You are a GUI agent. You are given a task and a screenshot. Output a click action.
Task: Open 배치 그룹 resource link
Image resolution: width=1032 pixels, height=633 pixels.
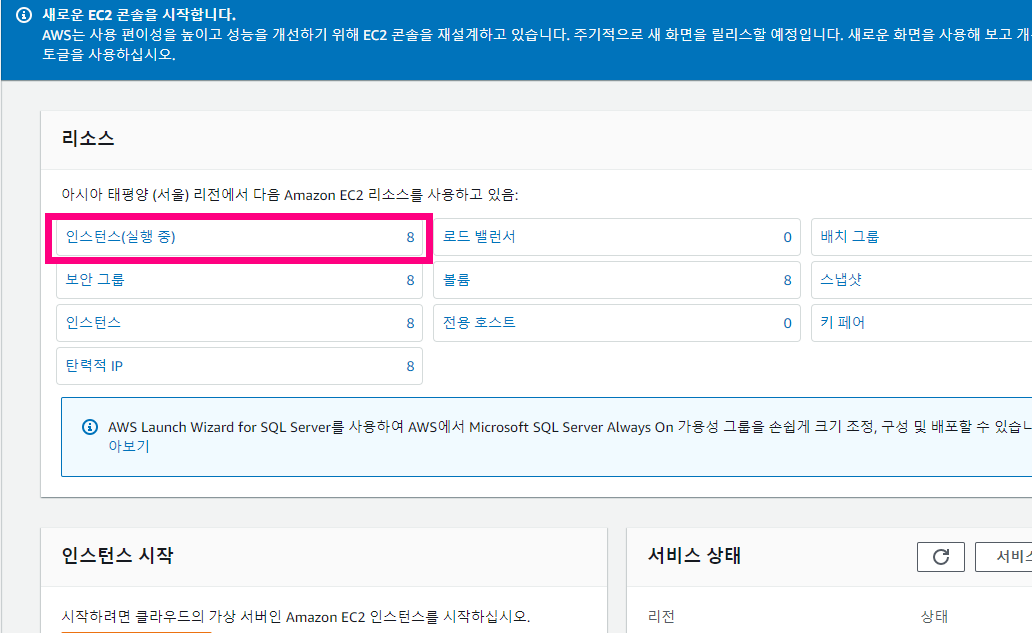[x=850, y=237]
